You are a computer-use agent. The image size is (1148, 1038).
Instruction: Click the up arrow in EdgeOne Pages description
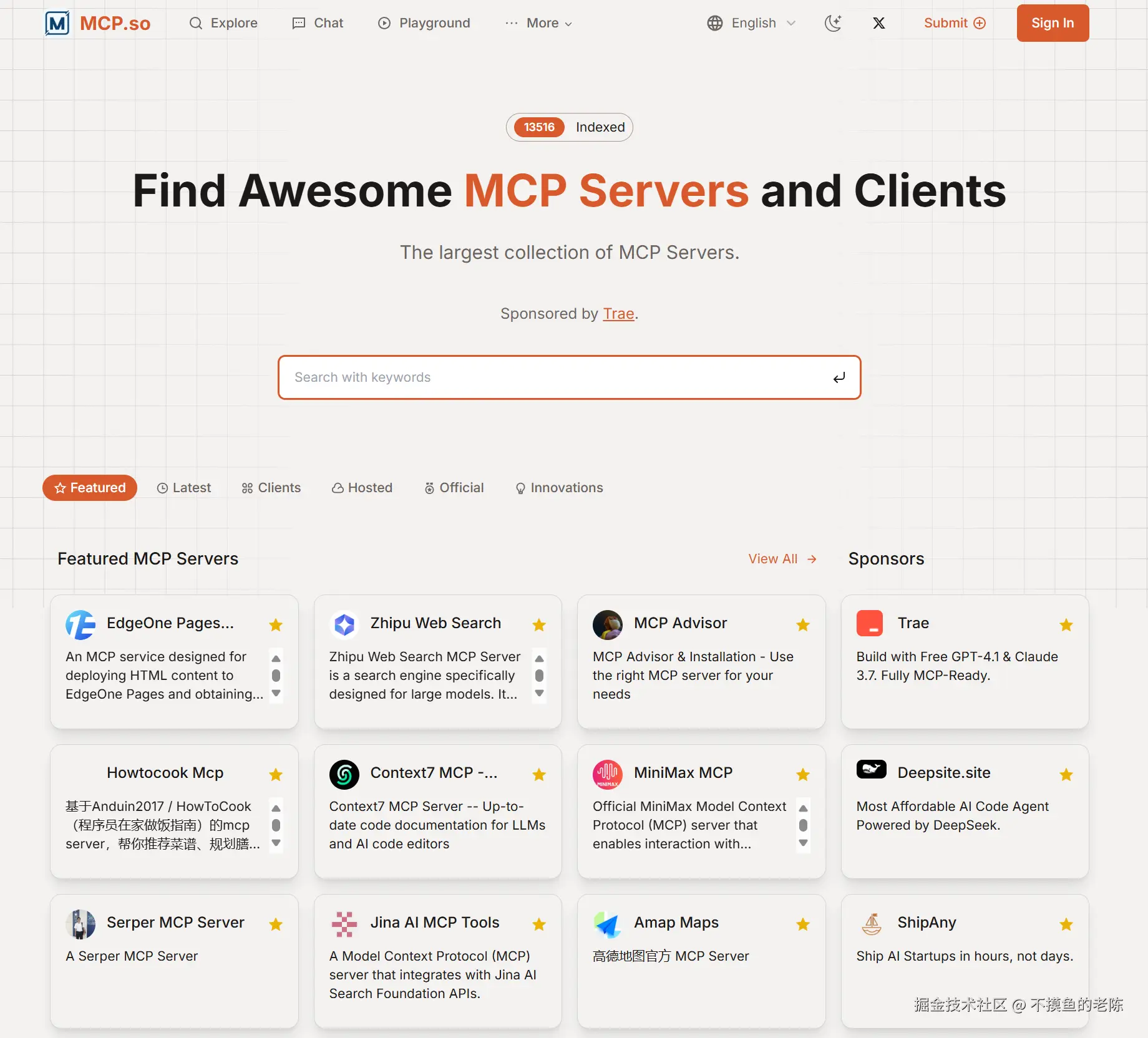pyautogui.click(x=276, y=658)
